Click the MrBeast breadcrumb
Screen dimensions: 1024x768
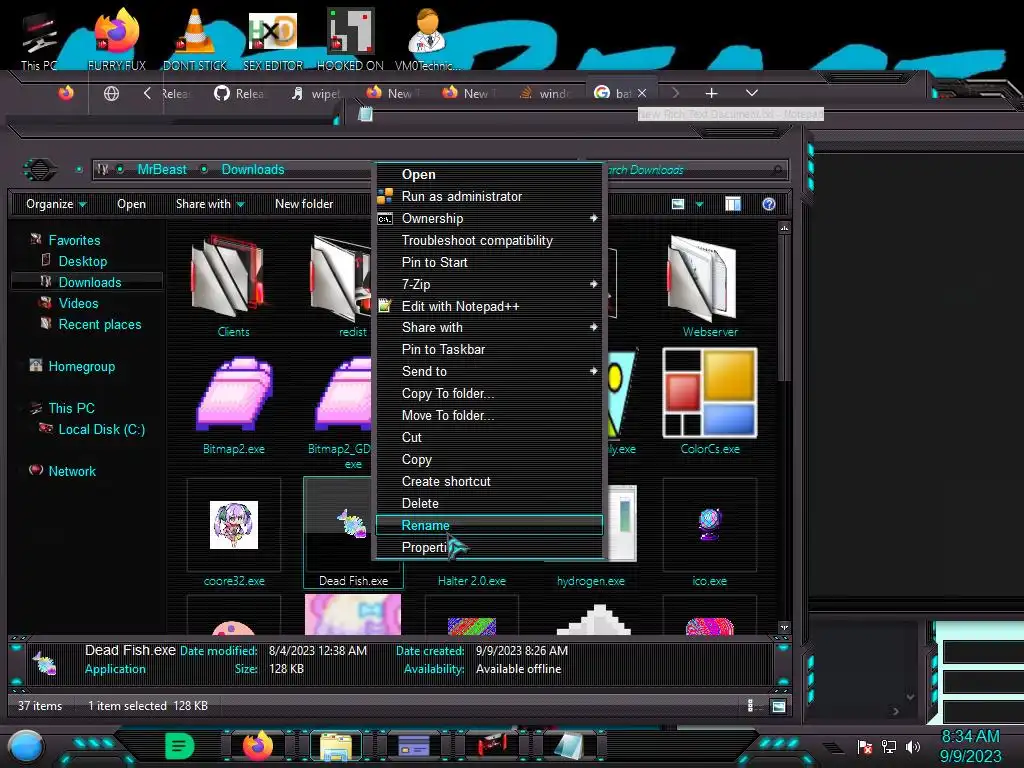click(162, 170)
